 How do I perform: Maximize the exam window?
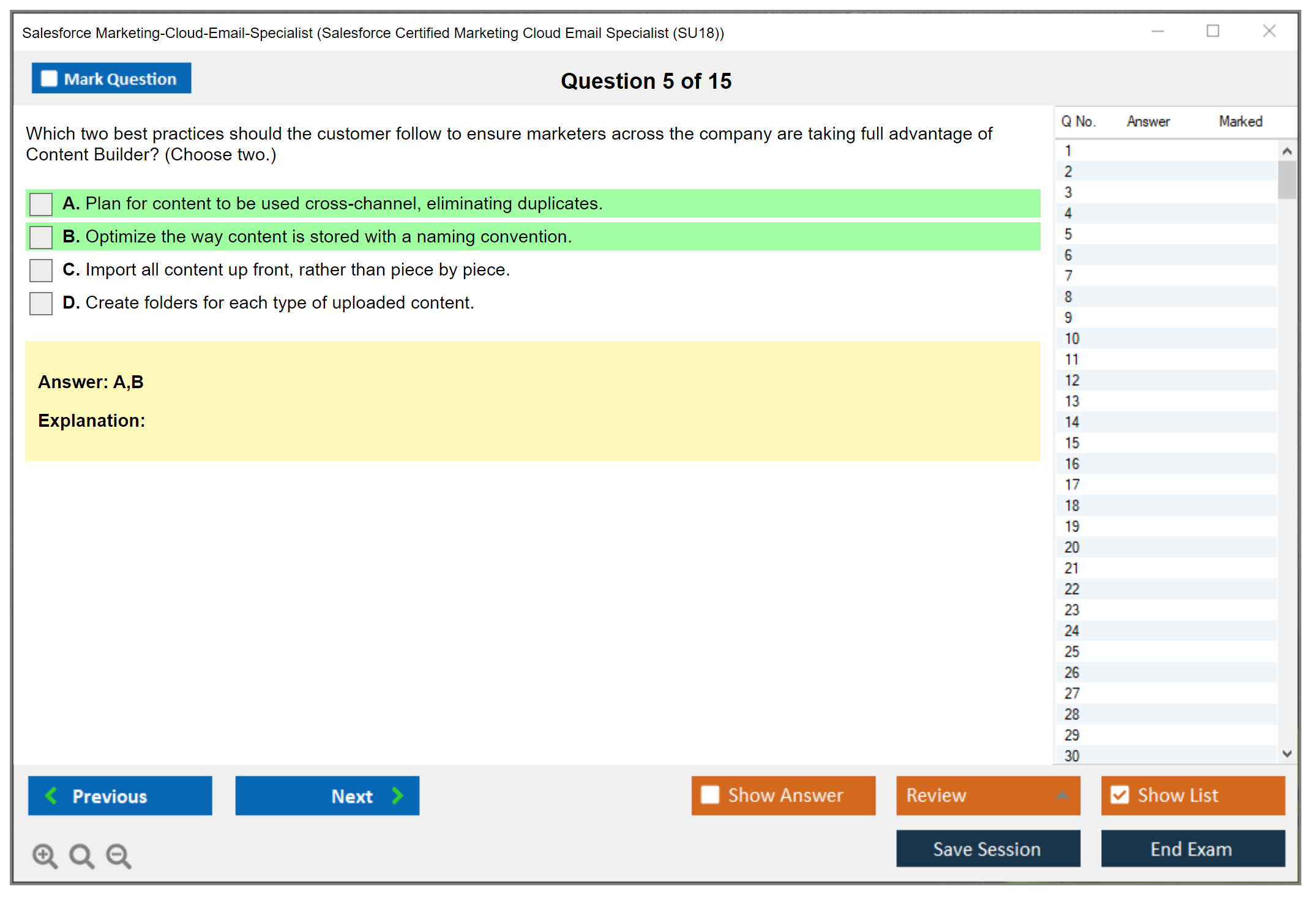click(1213, 31)
